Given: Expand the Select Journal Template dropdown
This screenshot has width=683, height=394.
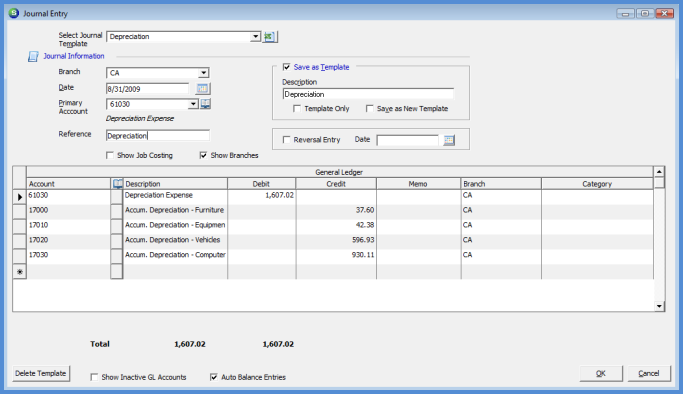Looking at the screenshot, I should coord(256,37).
